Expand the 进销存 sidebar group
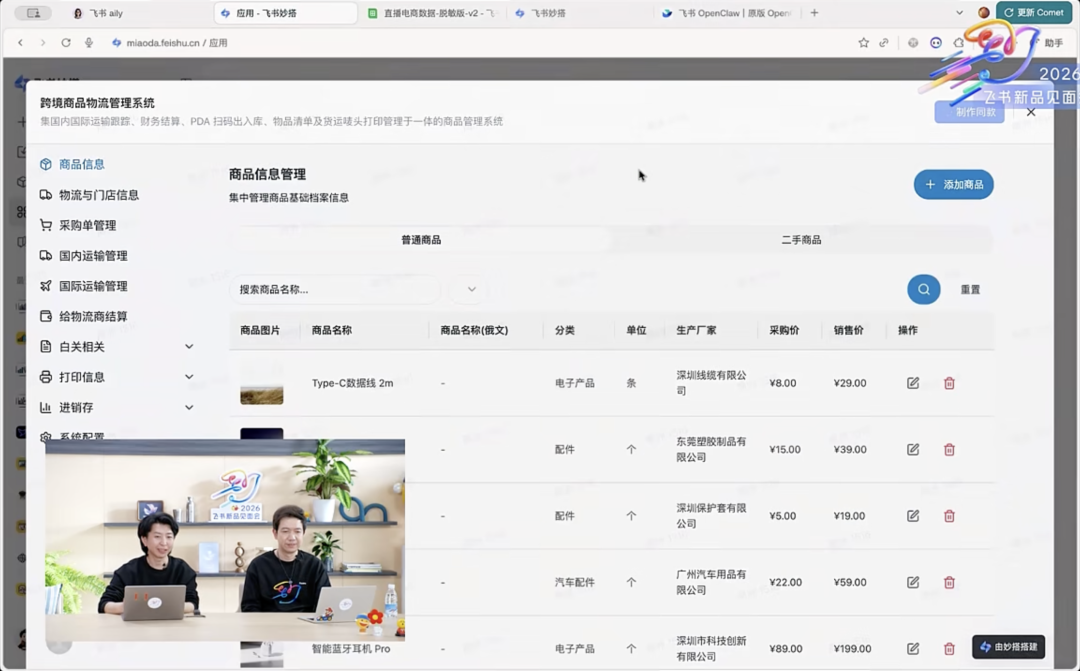 tap(189, 408)
